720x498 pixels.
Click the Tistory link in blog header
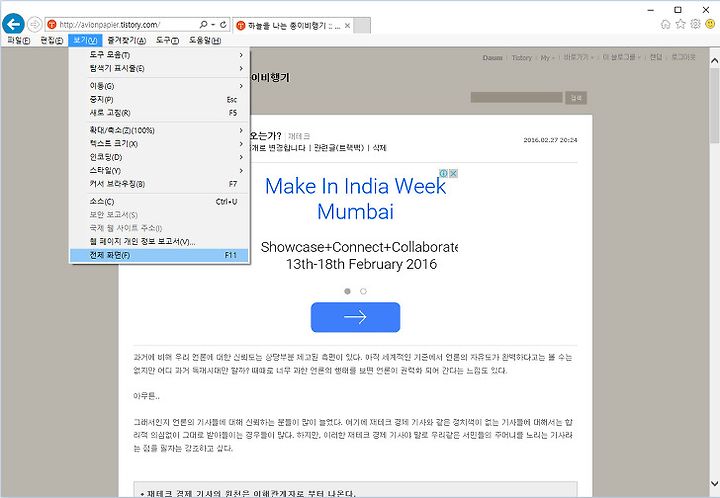522,57
